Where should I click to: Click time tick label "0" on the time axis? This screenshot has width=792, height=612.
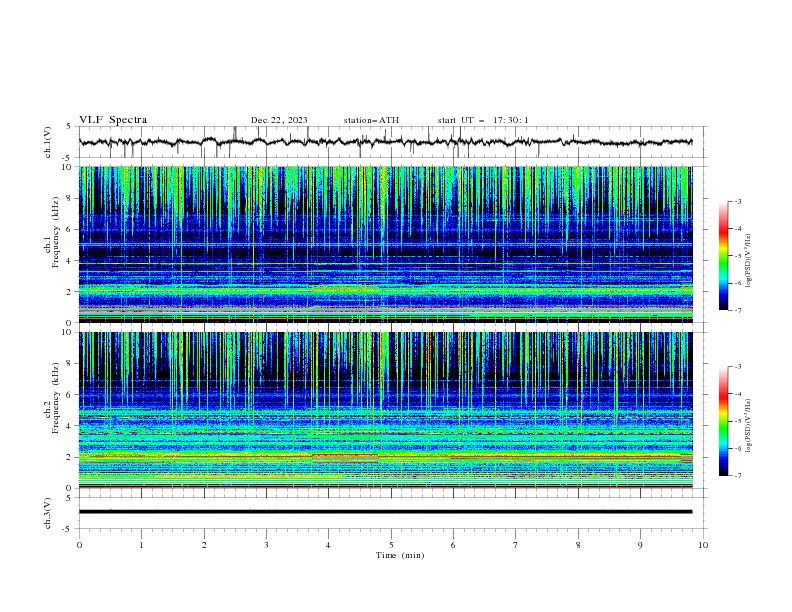(x=79, y=545)
